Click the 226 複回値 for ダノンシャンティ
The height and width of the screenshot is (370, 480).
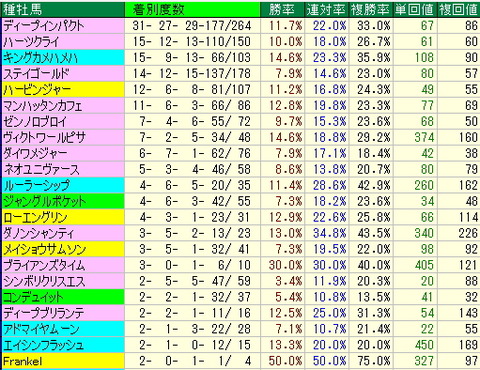pyautogui.click(x=468, y=234)
